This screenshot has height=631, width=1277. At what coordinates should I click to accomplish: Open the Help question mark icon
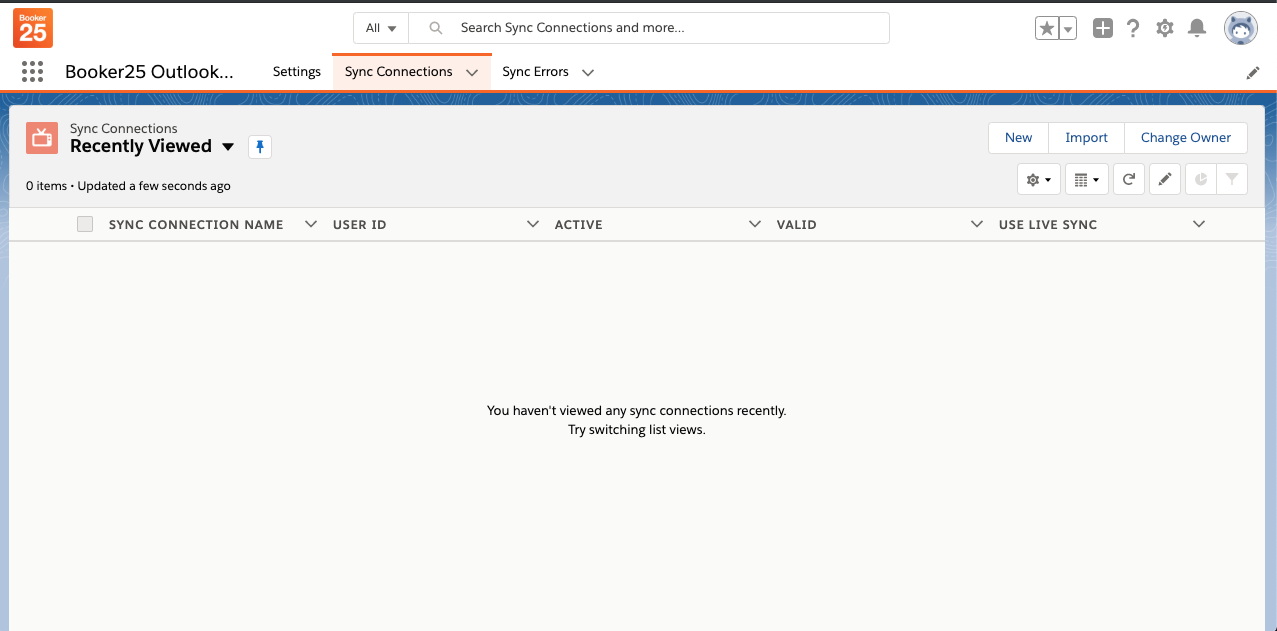point(1133,29)
